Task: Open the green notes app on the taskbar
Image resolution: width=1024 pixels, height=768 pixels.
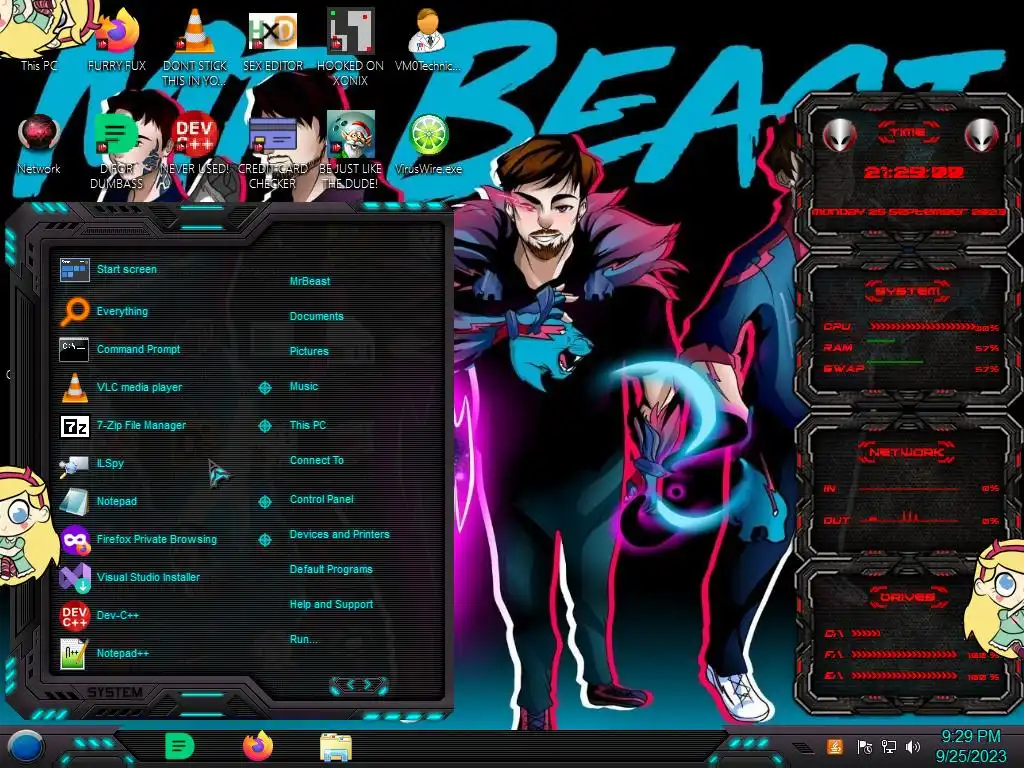Action: tap(180, 746)
